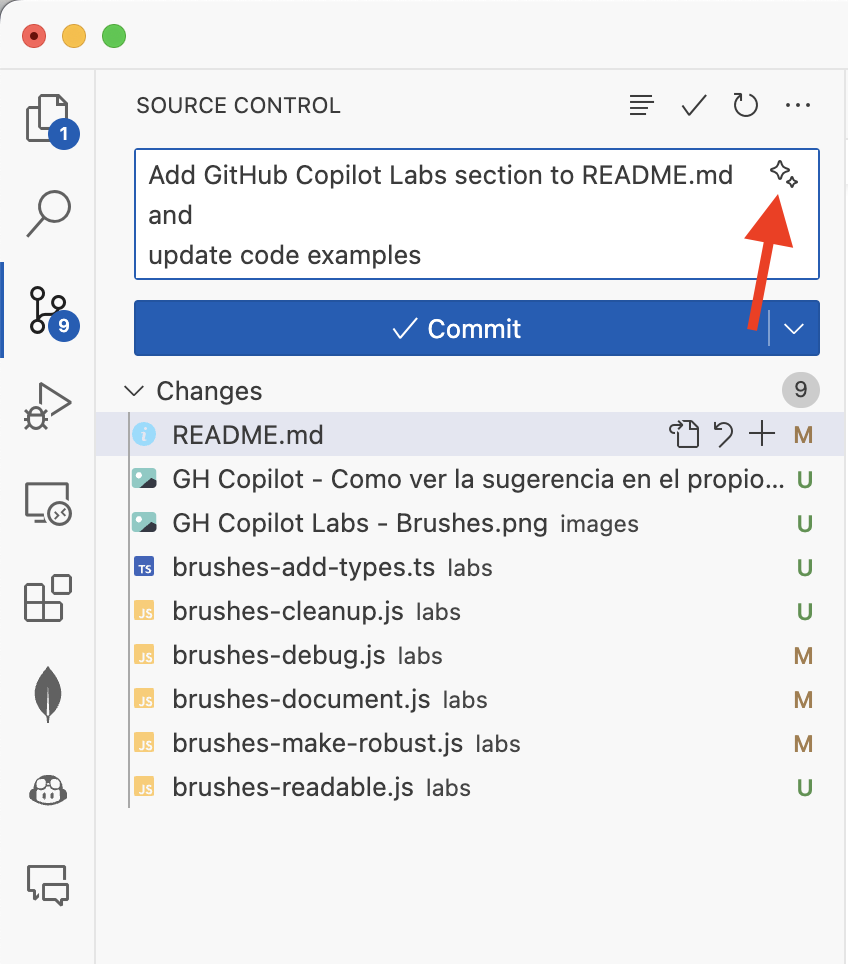Open the MongoDB leaf view

point(48,694)
